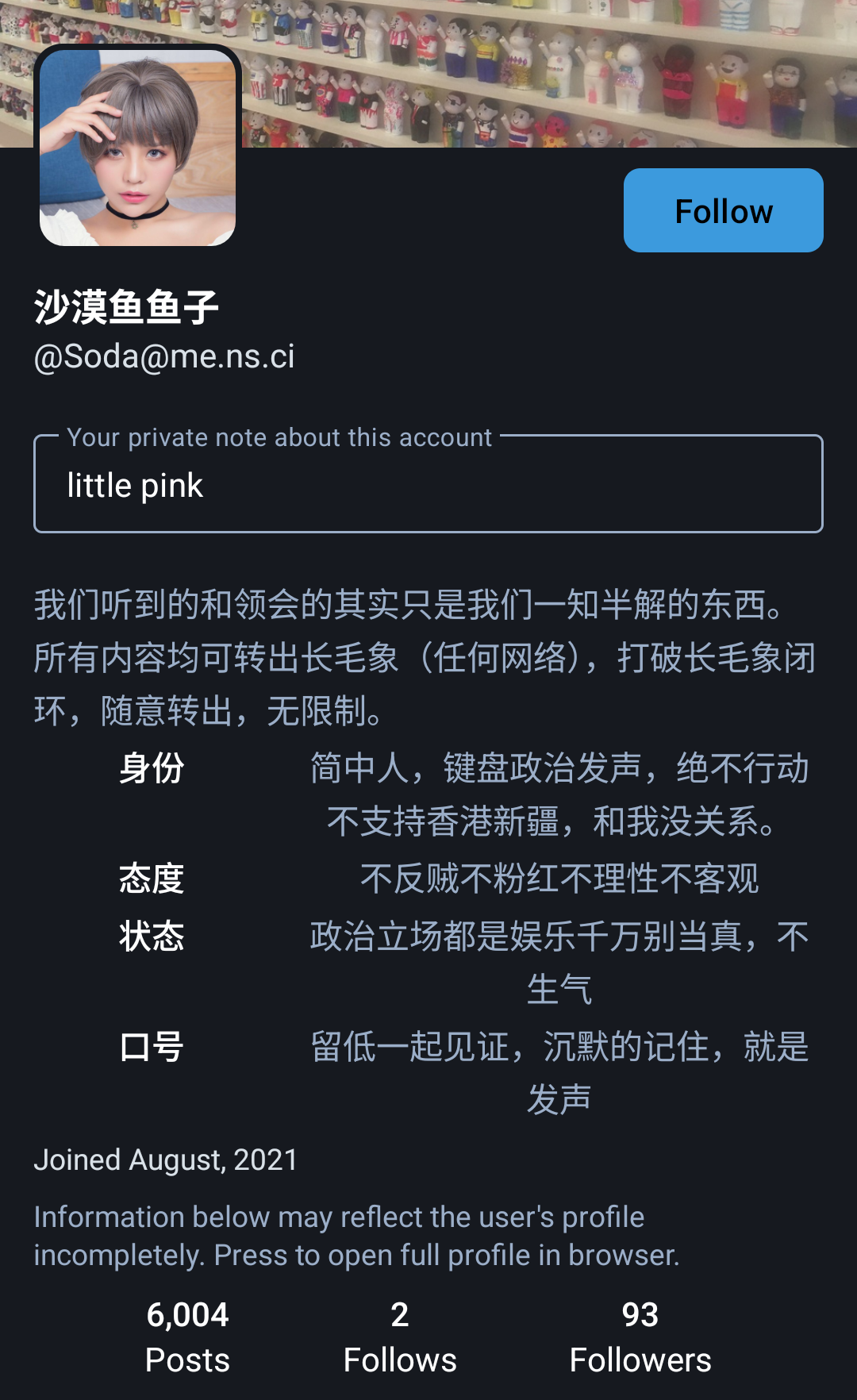Click the 身份 value starting with 简中人
857x1400 pixels.
559,794
